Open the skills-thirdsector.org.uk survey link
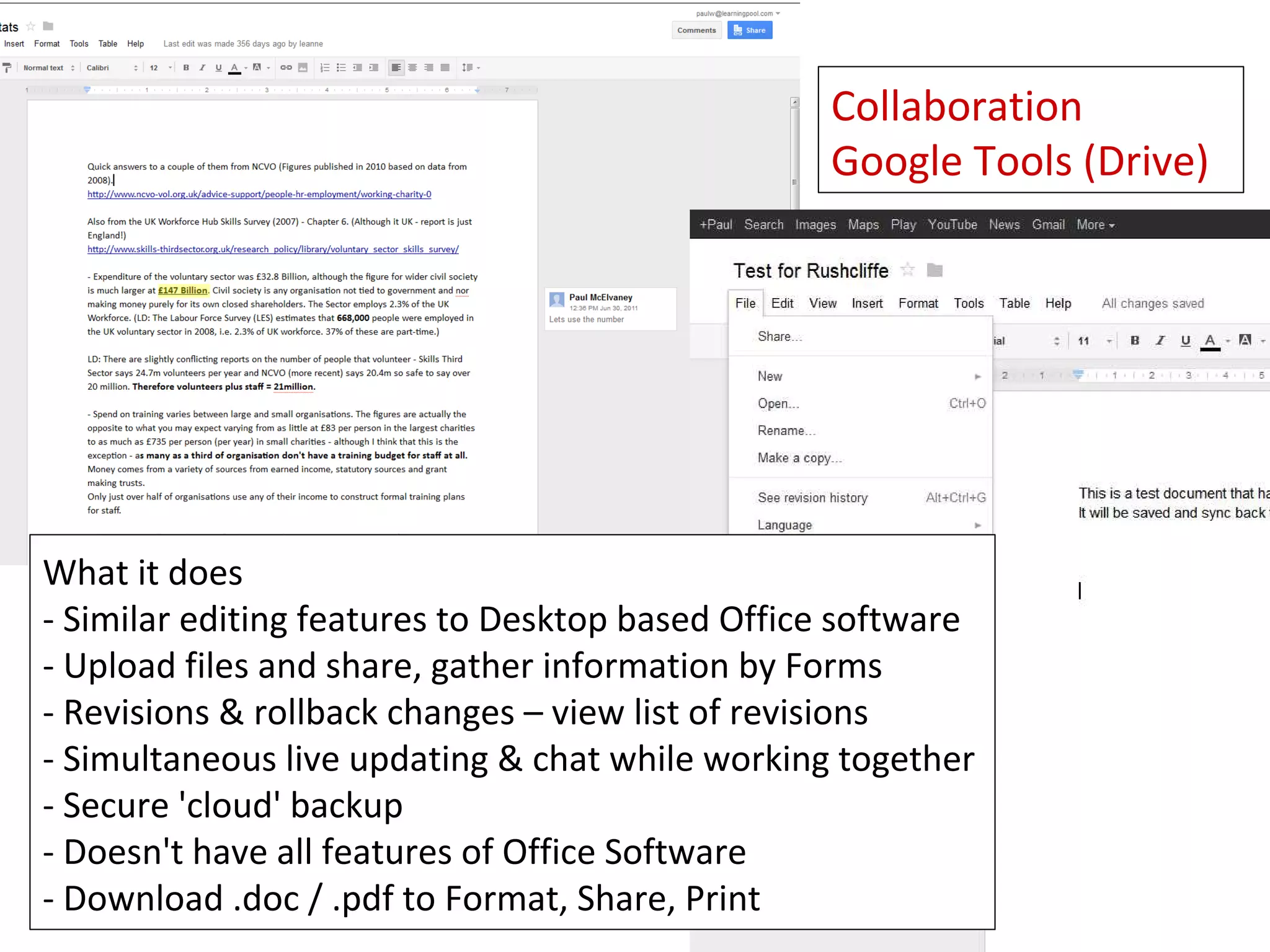Image resolution: width=1270 pixels, height=952 pixels. pos(273,249)
